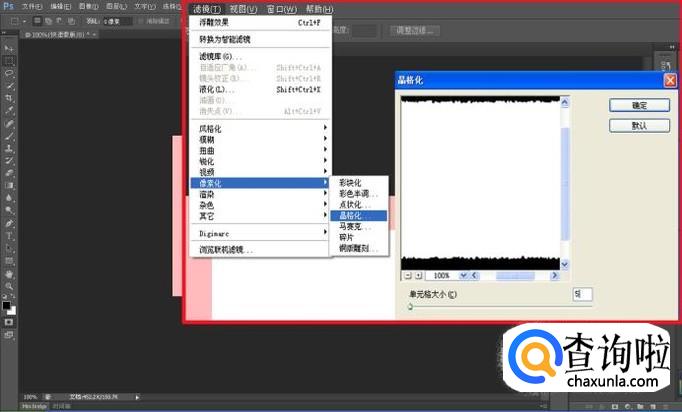Click the foreground color swatch
Viewport: 682px width, 412px height.
coord(6,305)
